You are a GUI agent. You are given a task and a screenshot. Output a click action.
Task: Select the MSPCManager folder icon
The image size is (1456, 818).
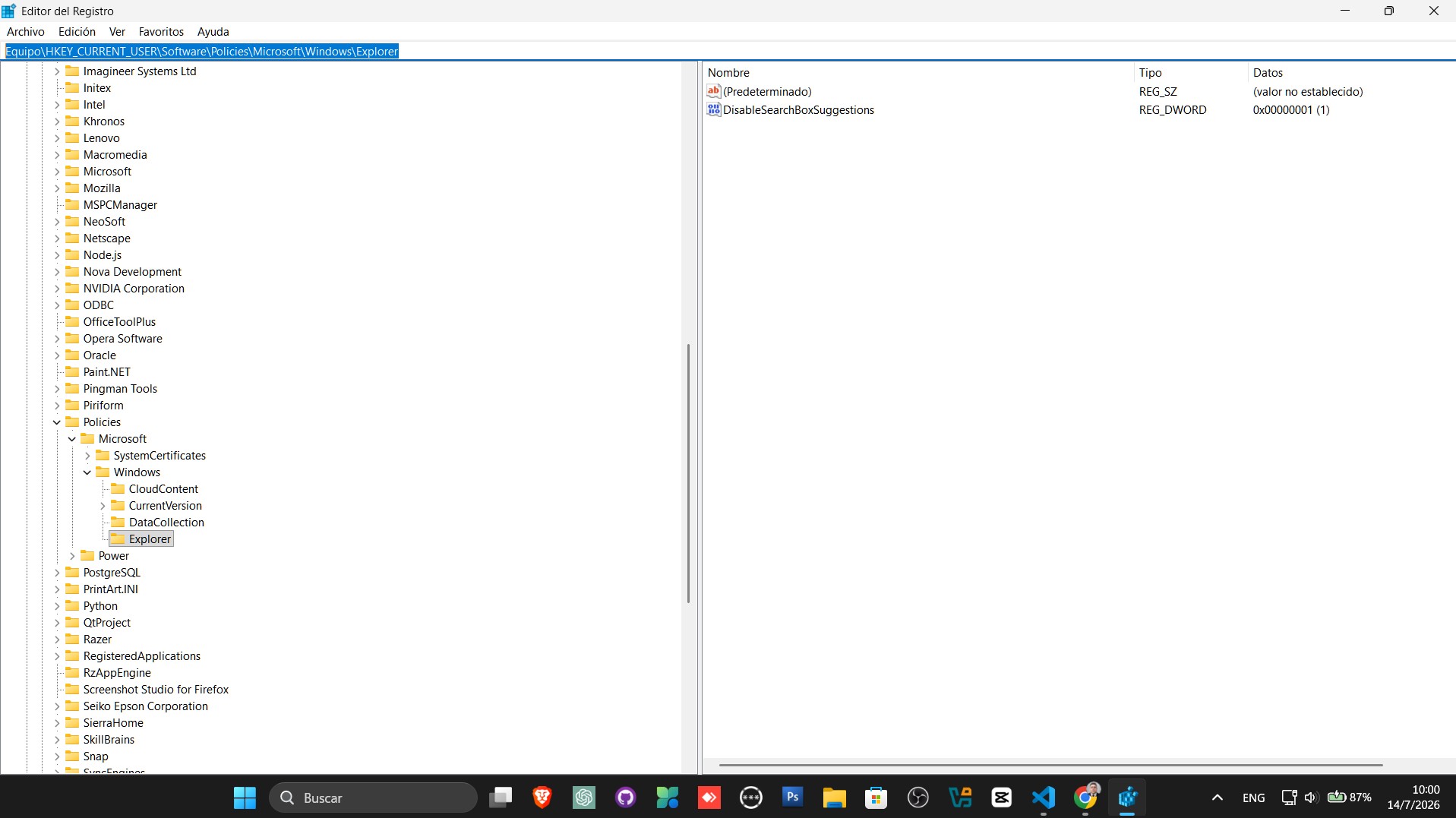click(72, 205)
